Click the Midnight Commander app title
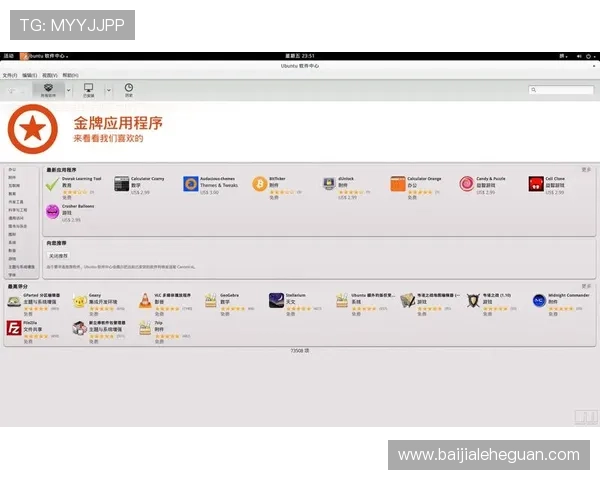Viewport: 600px width, 480px height. click(569, 296)
